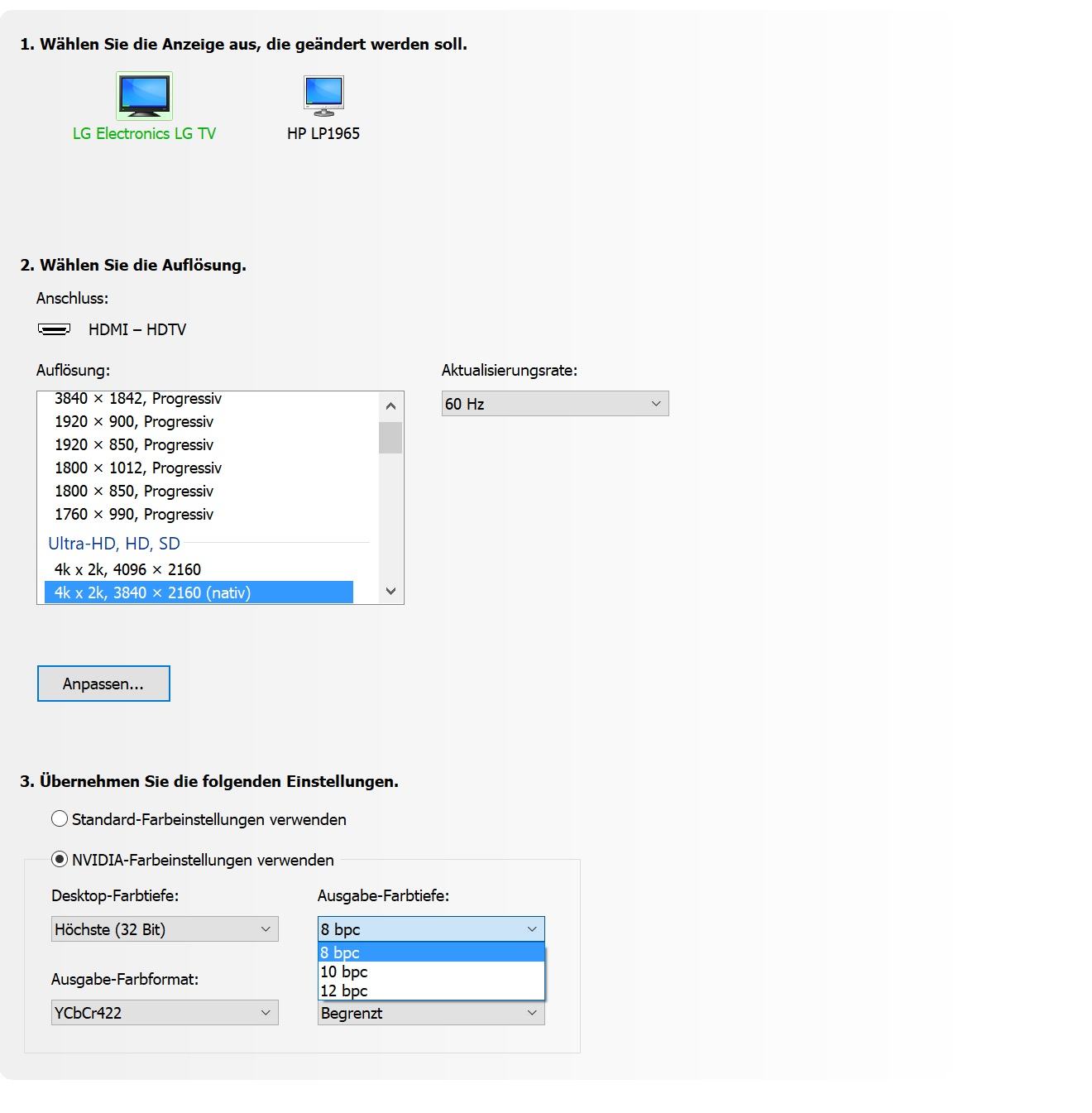Click the Anpassen... button

[103, 684]
